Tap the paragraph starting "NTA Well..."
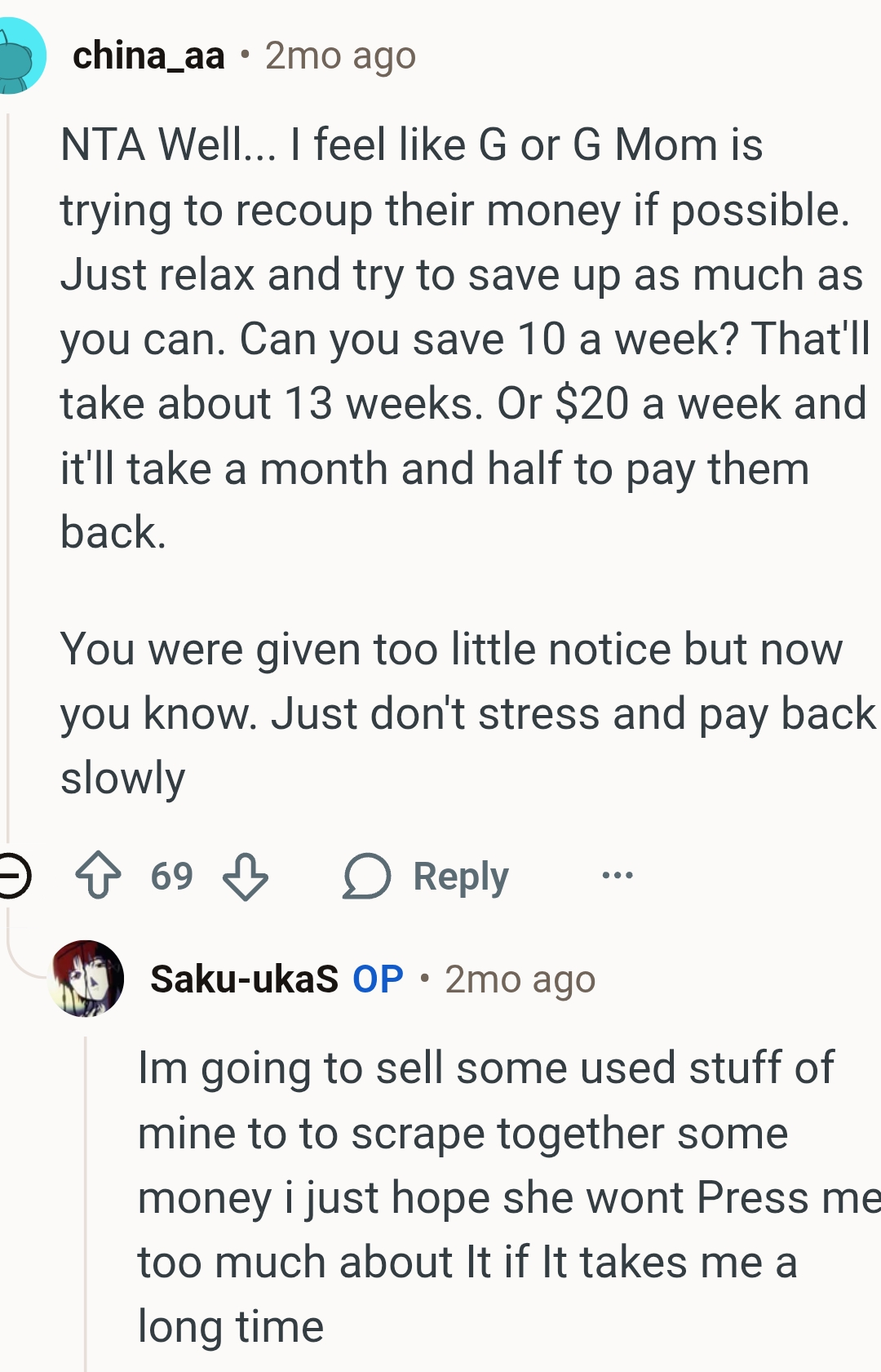881x1372 pixels. point(457,339)
